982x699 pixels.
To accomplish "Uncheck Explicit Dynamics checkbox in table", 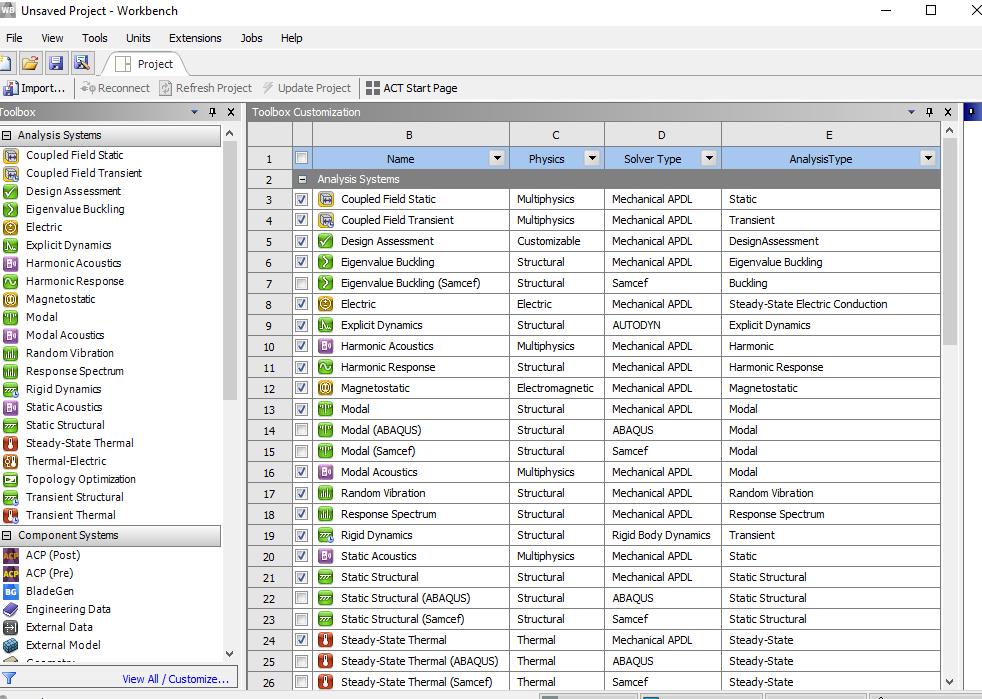I will [x=301, y=325].
